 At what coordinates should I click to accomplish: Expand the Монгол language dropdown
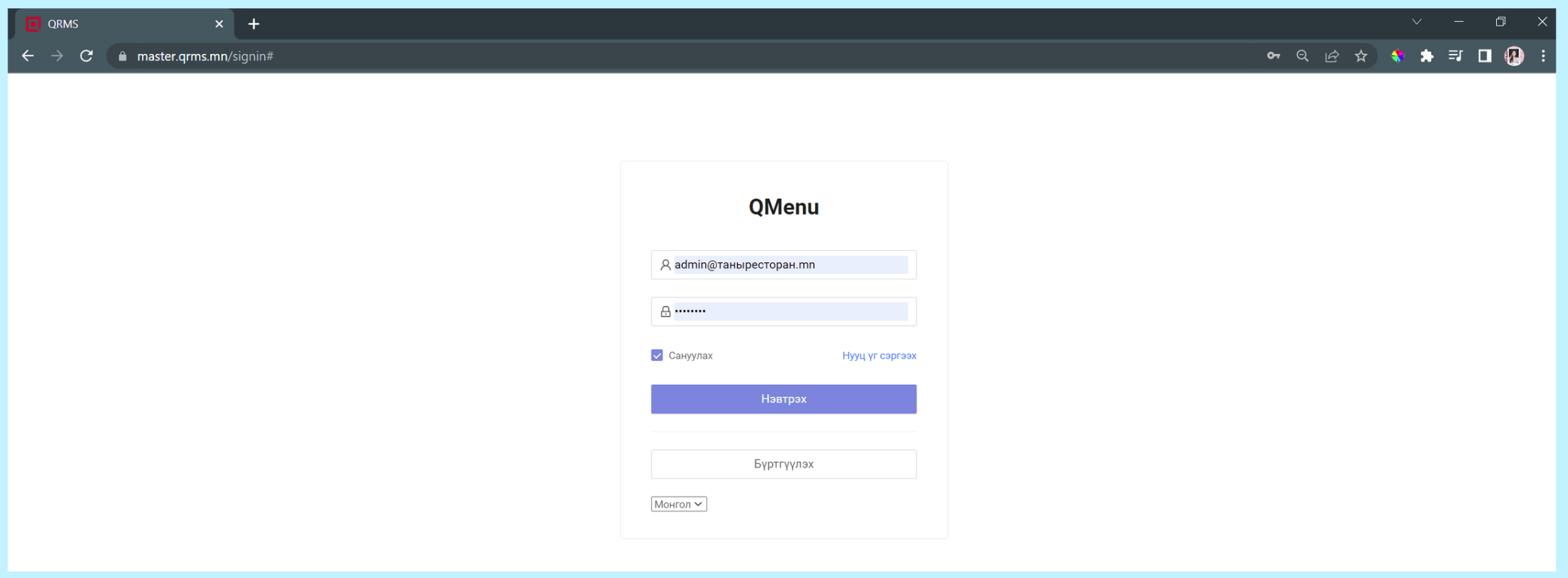678,504
